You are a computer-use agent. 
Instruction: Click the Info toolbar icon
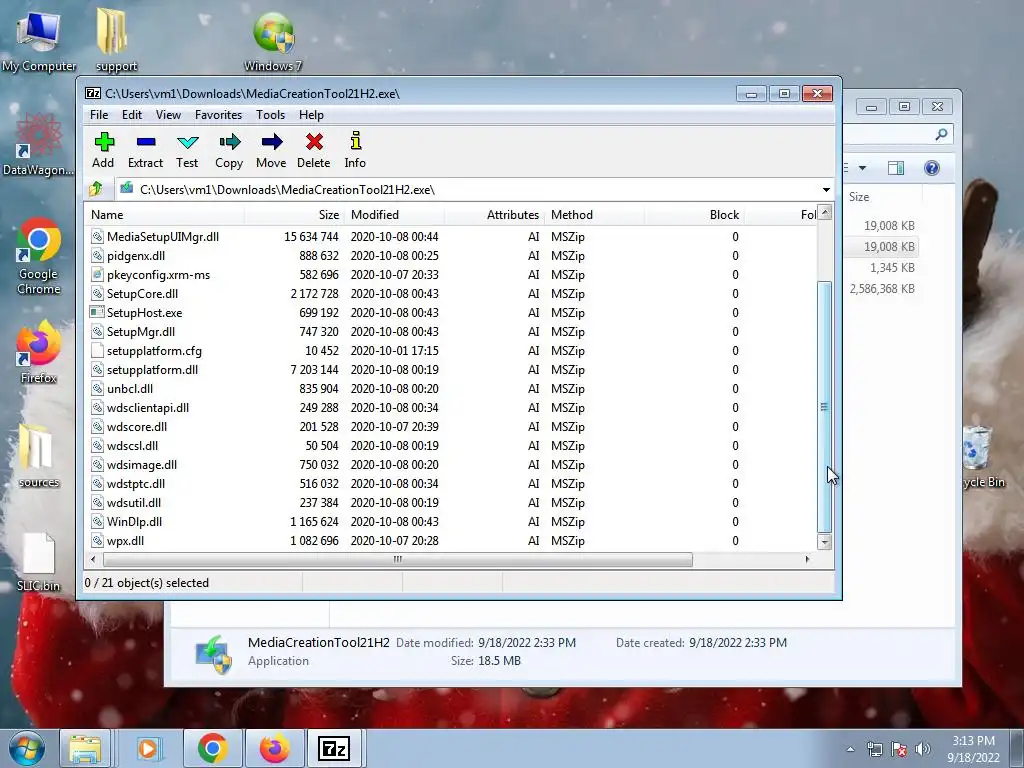click(x=355, y=141)
